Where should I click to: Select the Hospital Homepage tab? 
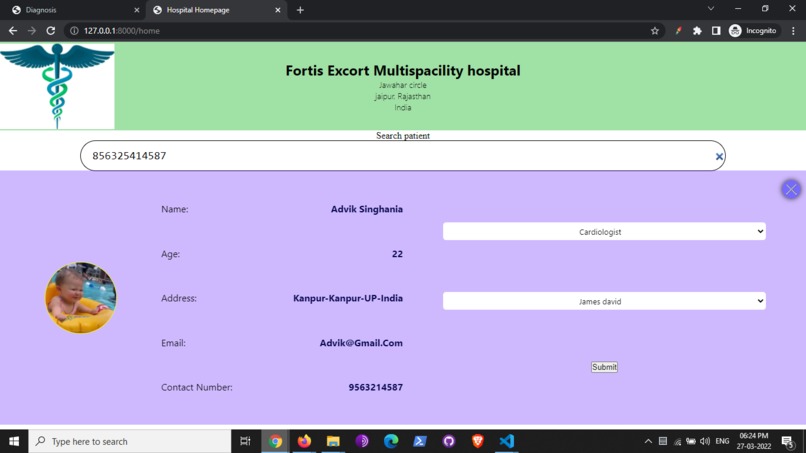coord(213,10)
